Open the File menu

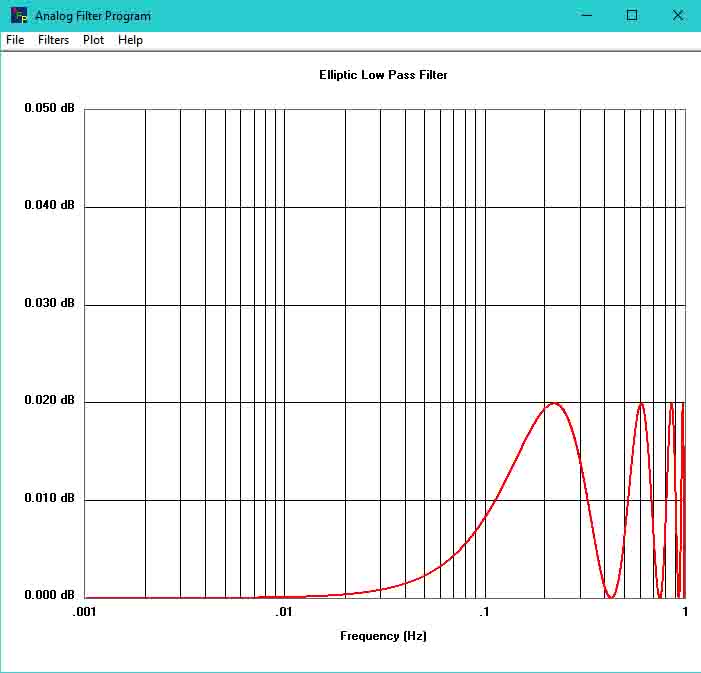pos(15,40)
